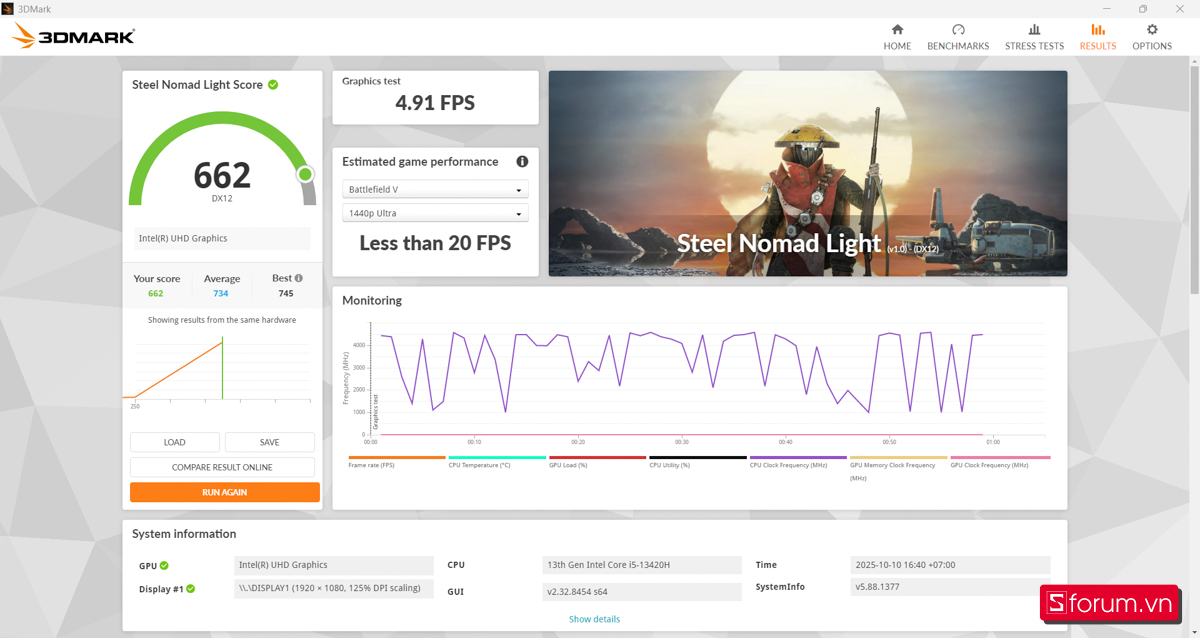Click the Display #1 value field

(334, 589)
